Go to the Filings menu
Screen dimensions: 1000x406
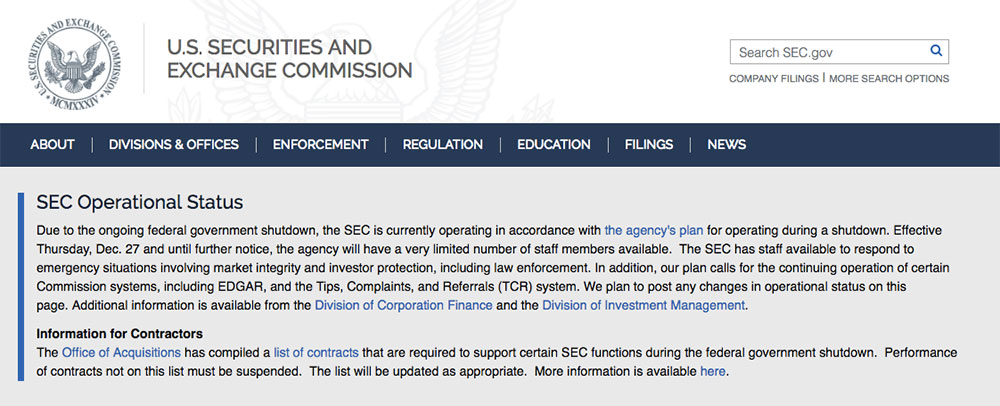[649, 145]
